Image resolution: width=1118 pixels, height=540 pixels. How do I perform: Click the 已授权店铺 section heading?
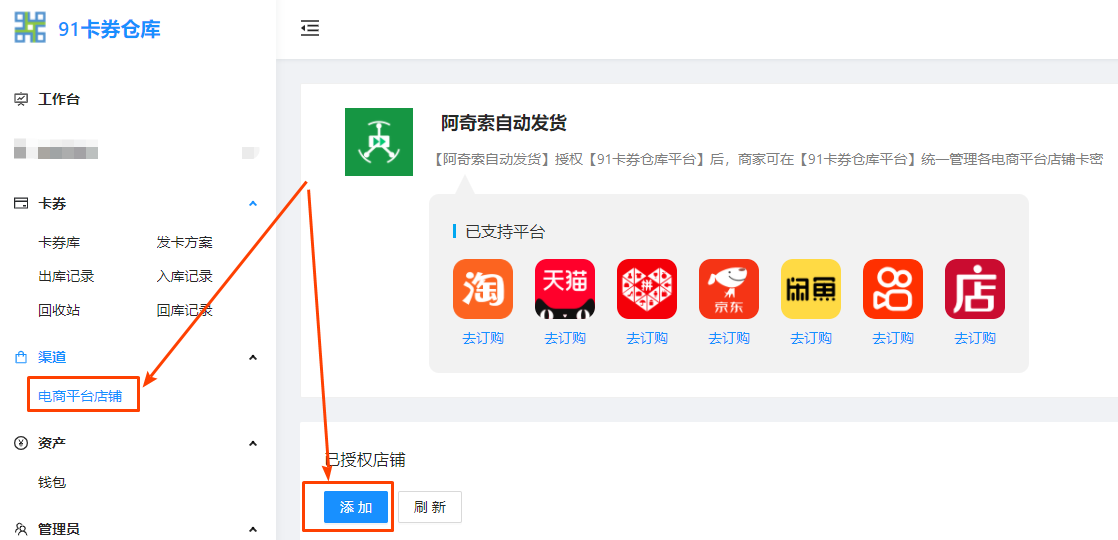click(365, 460)
